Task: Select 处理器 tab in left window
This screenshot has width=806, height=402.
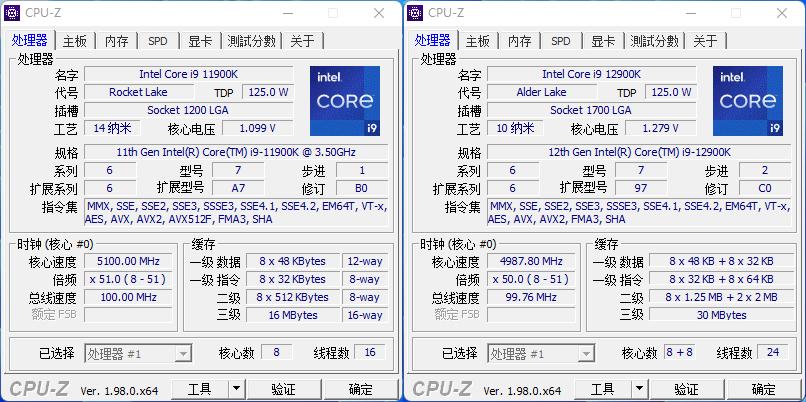Action: click(30, 40)
